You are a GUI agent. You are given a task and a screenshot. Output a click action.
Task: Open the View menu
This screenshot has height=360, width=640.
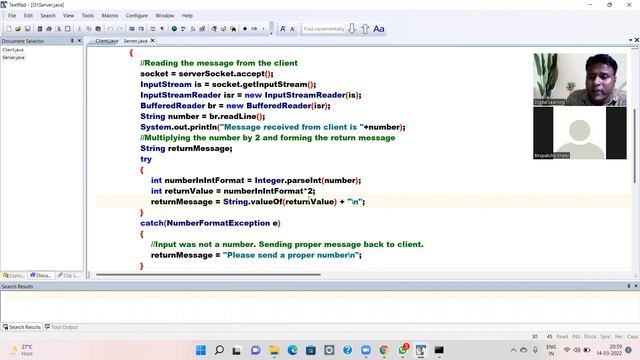pyautogui.click(x=68, y=16)
